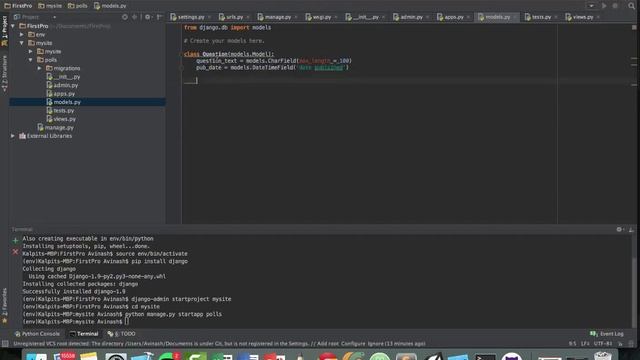Open the Python Console tool window
Screen dimensions: 640x360
(37, 334)
